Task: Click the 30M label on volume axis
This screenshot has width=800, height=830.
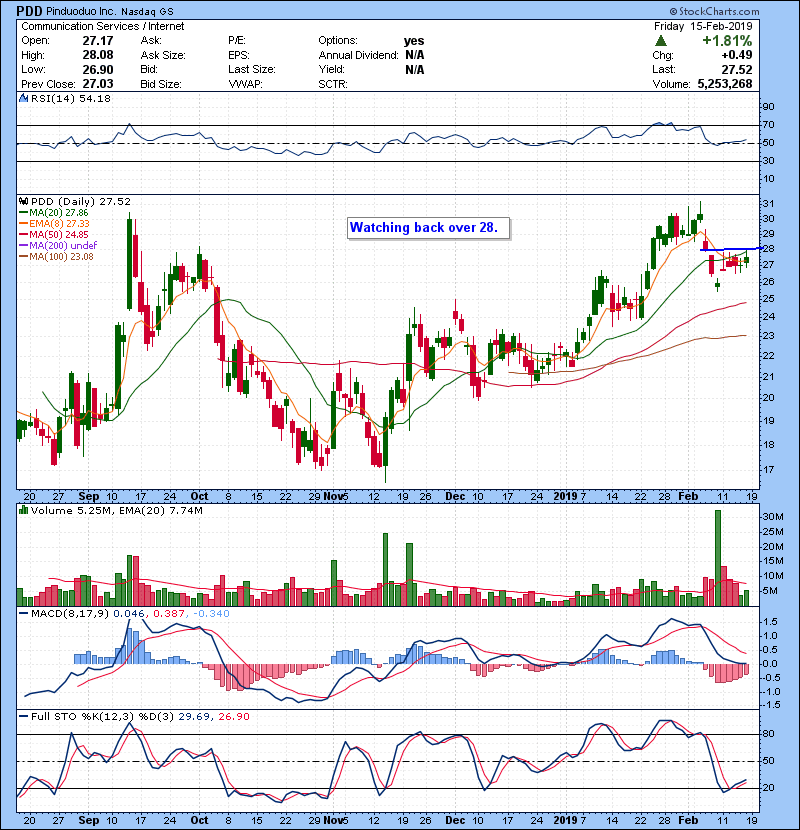Action: [x=773, y=517]
